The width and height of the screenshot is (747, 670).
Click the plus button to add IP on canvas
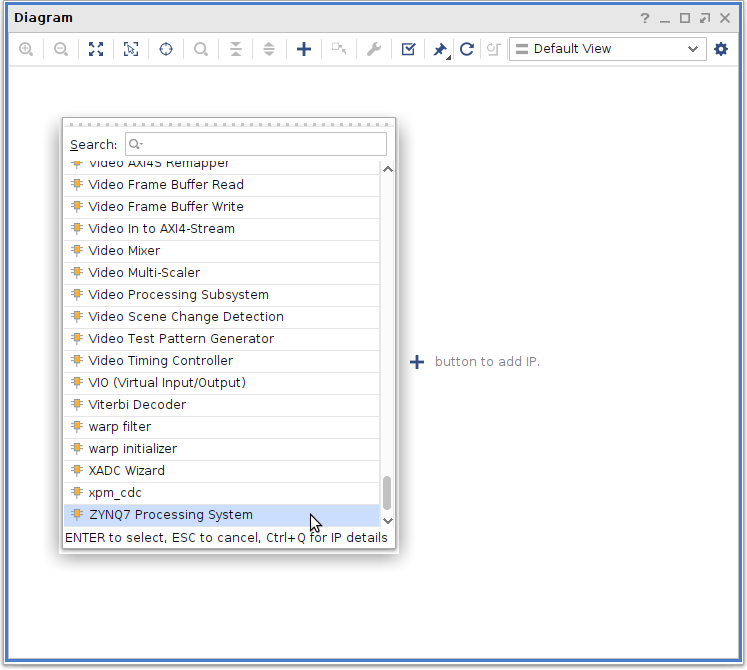coord(418,362)
